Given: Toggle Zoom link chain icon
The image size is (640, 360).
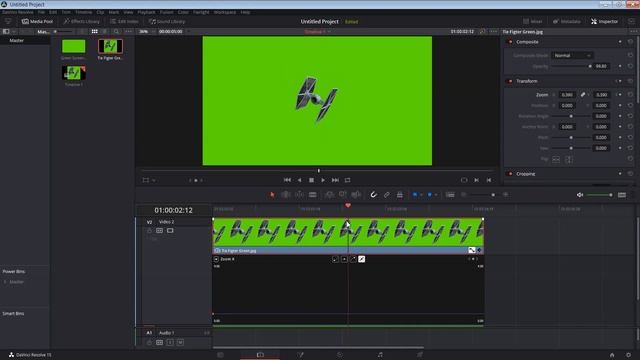Looking at the screenshot, I should coord(582,95).
